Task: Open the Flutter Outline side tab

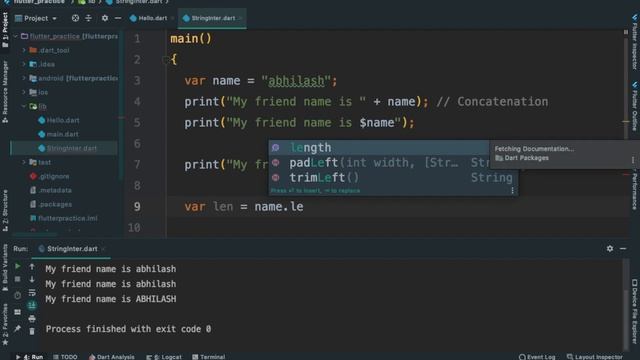Action: point(635,107)
